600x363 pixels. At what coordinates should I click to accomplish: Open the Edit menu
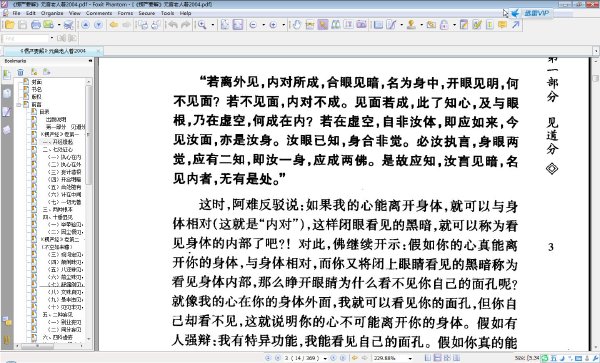(x=31, y=13)
